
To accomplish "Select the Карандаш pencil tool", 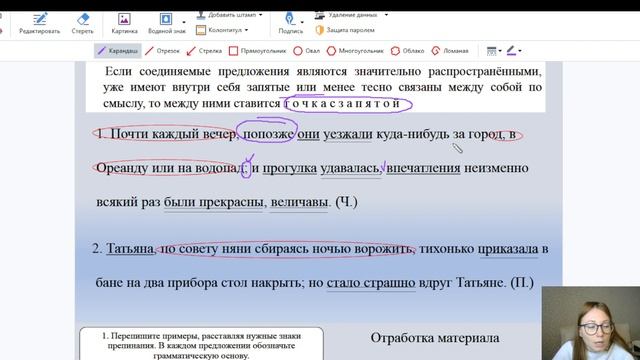I will click(118, 51).
